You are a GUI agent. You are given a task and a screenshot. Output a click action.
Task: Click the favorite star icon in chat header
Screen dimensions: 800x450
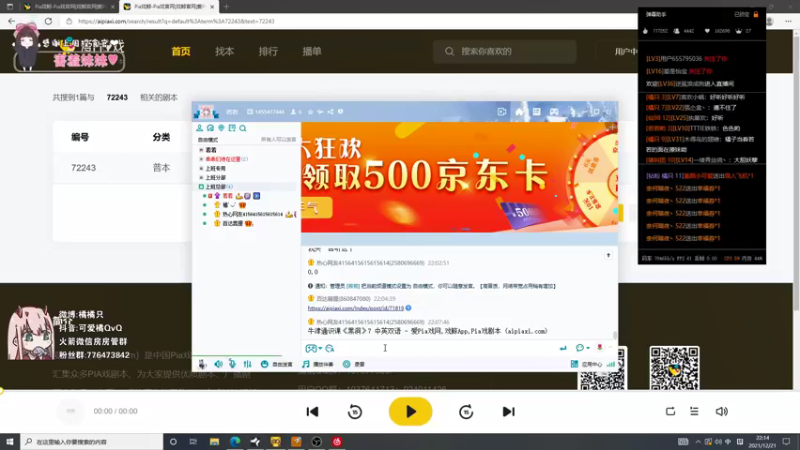click(x=310, y=112)
